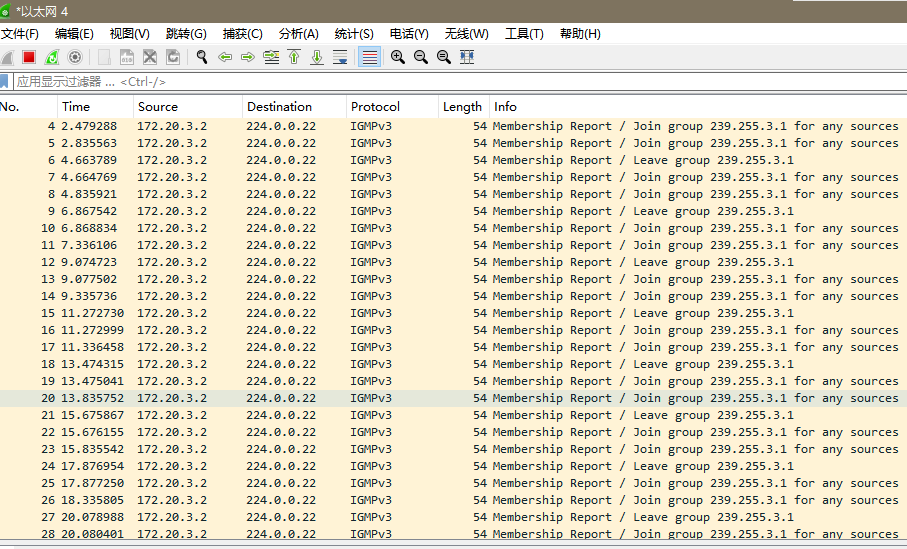Sort by the No. column header
Viewport: 907px width, 549px height.
pyautogui.click(x=28, y=106)
